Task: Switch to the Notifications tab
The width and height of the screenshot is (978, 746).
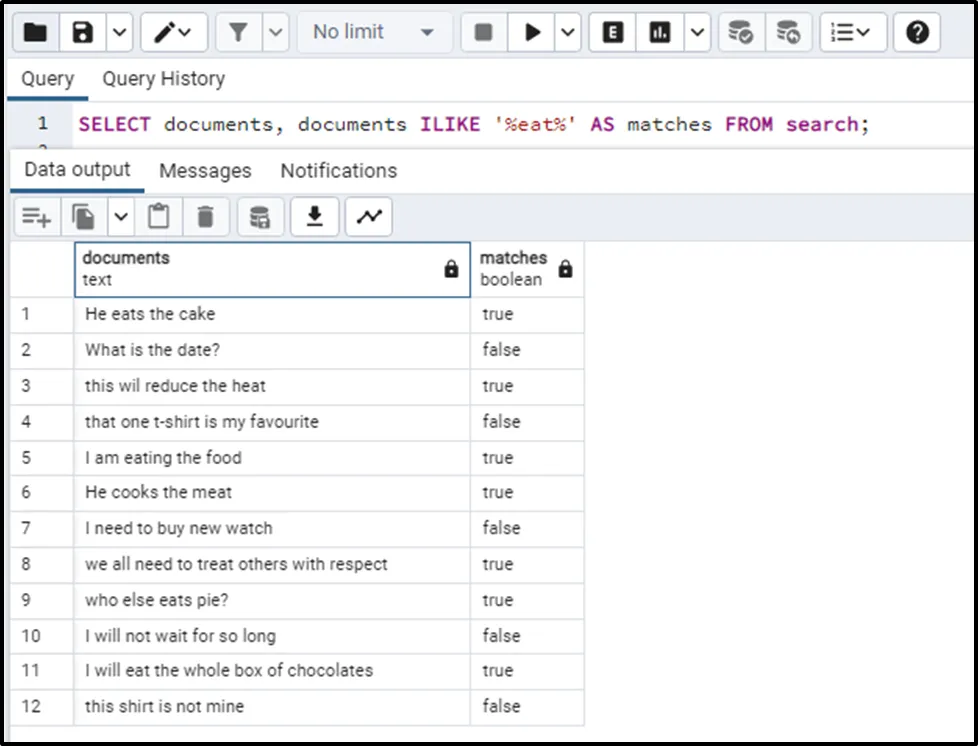Action: [338, 171]
